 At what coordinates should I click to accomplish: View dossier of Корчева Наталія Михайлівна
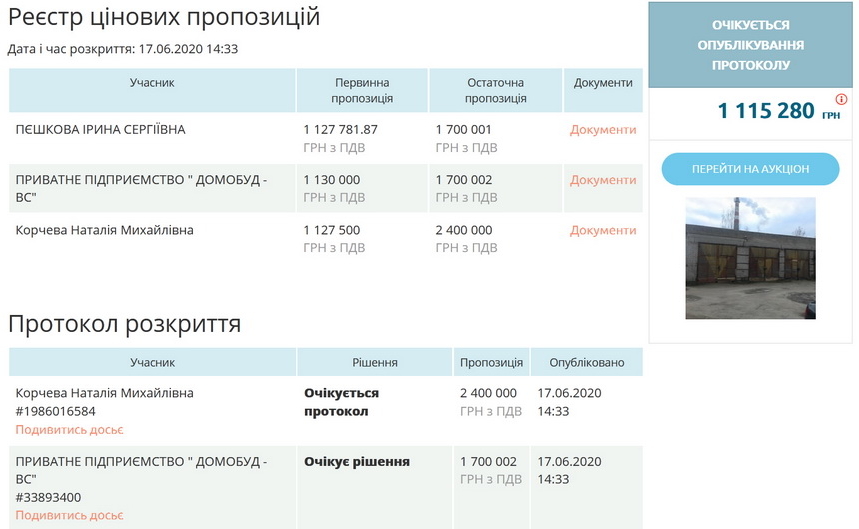(69, 430)
